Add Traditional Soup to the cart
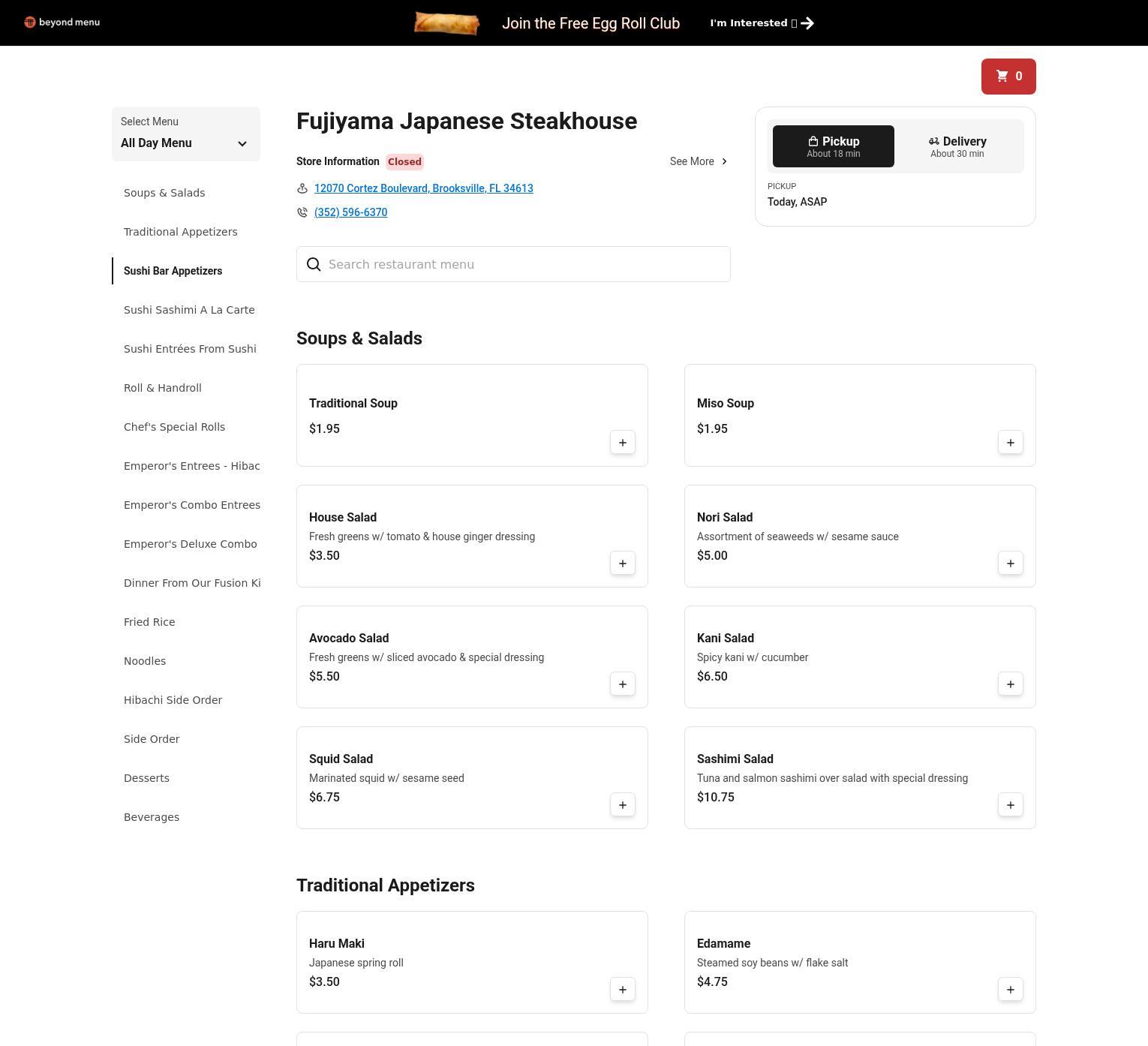 [623, 443]
